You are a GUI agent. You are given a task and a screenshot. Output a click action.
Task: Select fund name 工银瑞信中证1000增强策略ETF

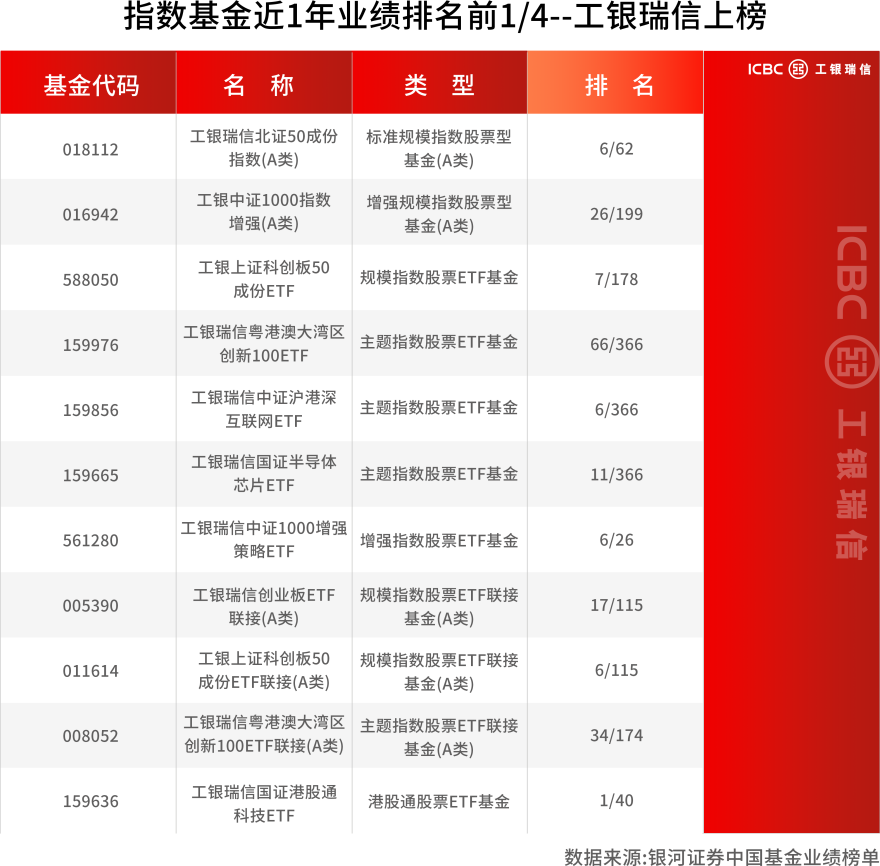pos(264,539)
